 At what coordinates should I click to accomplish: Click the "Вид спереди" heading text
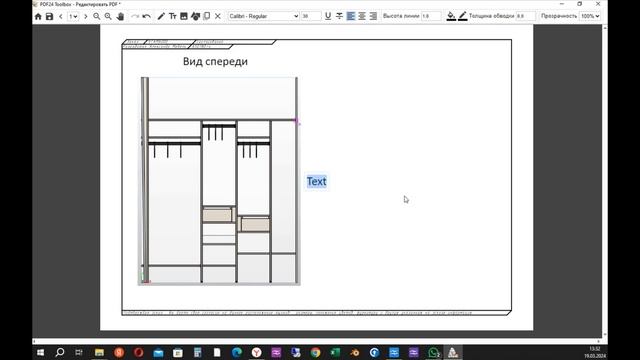click(215, 61)
